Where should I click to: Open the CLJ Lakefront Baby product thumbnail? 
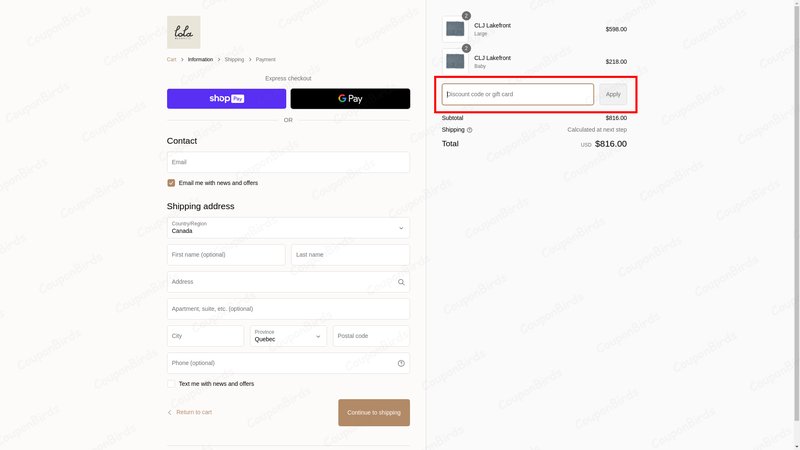(x=455, y=61)
